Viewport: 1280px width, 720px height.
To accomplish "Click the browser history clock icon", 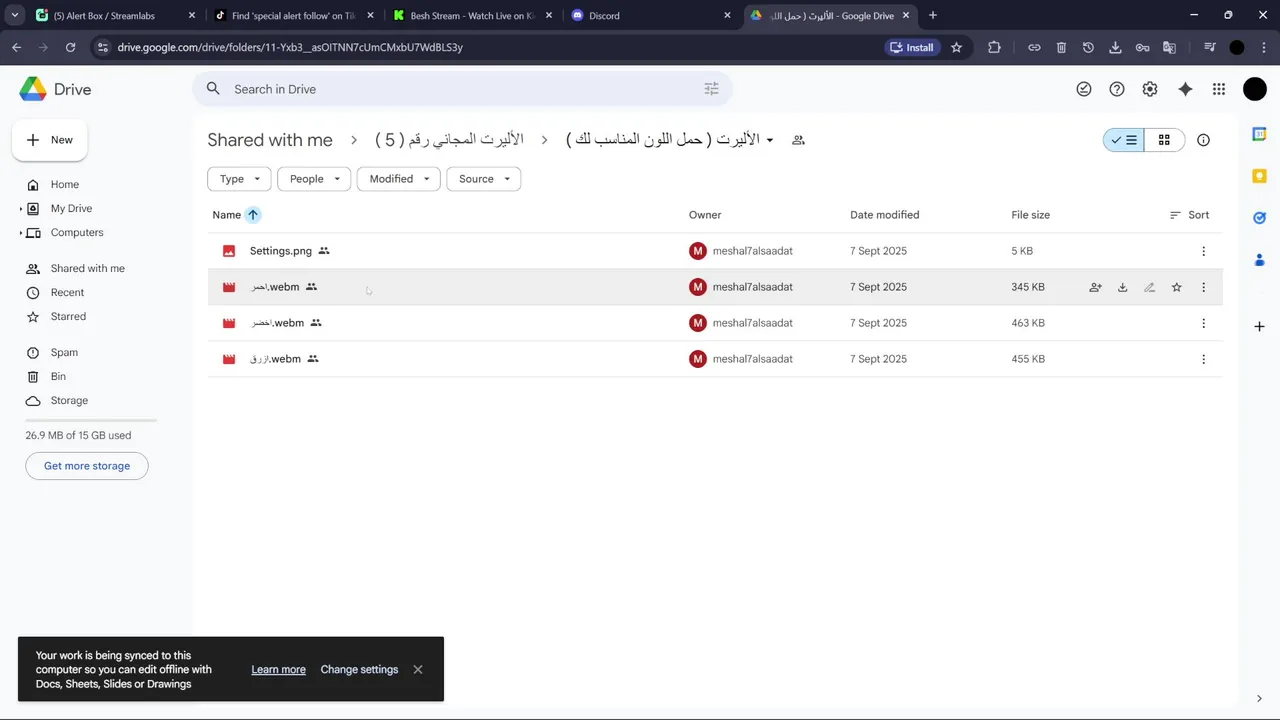I will (x=1088, y=47).
